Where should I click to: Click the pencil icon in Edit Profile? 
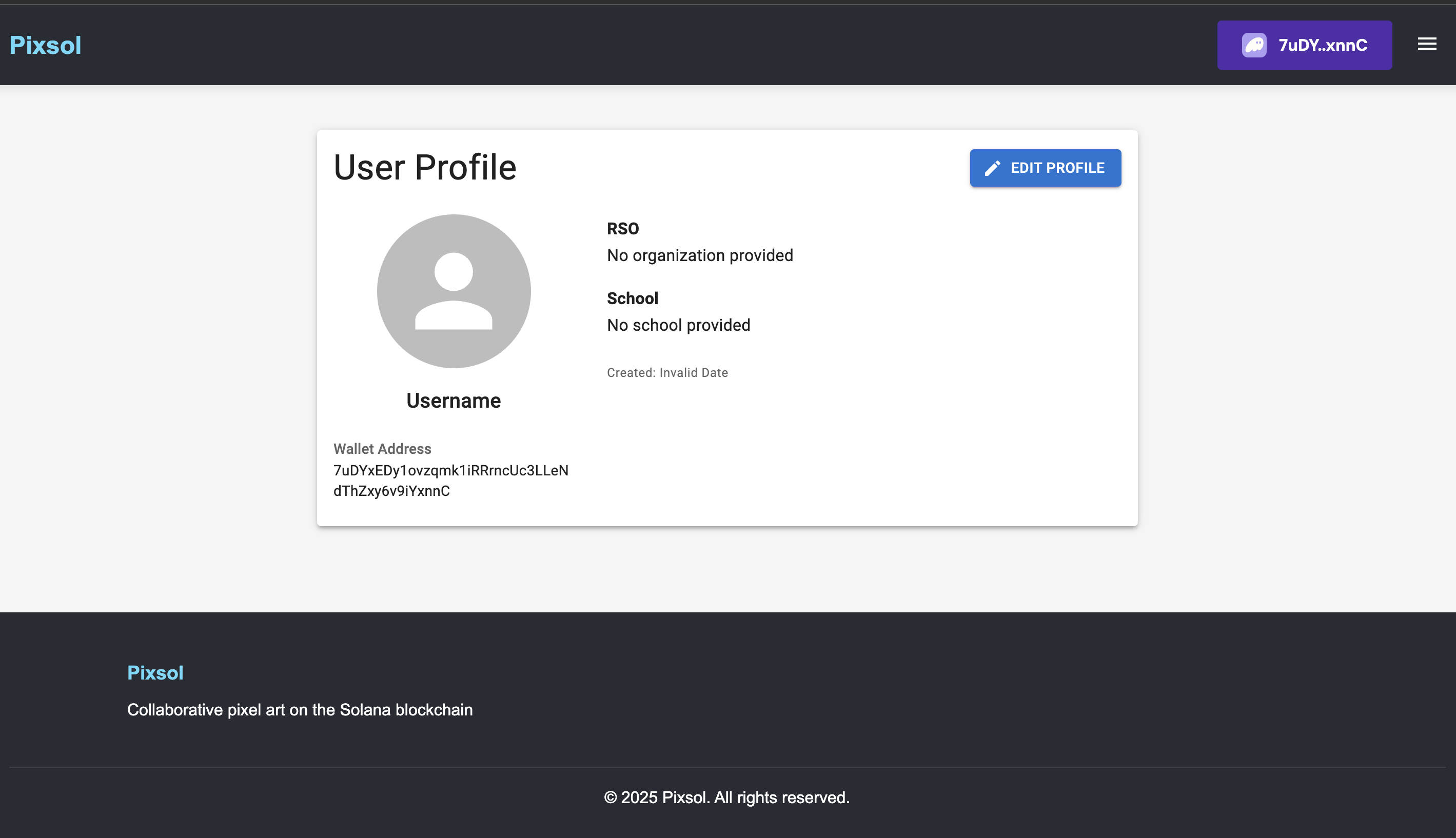click(992, 168)
